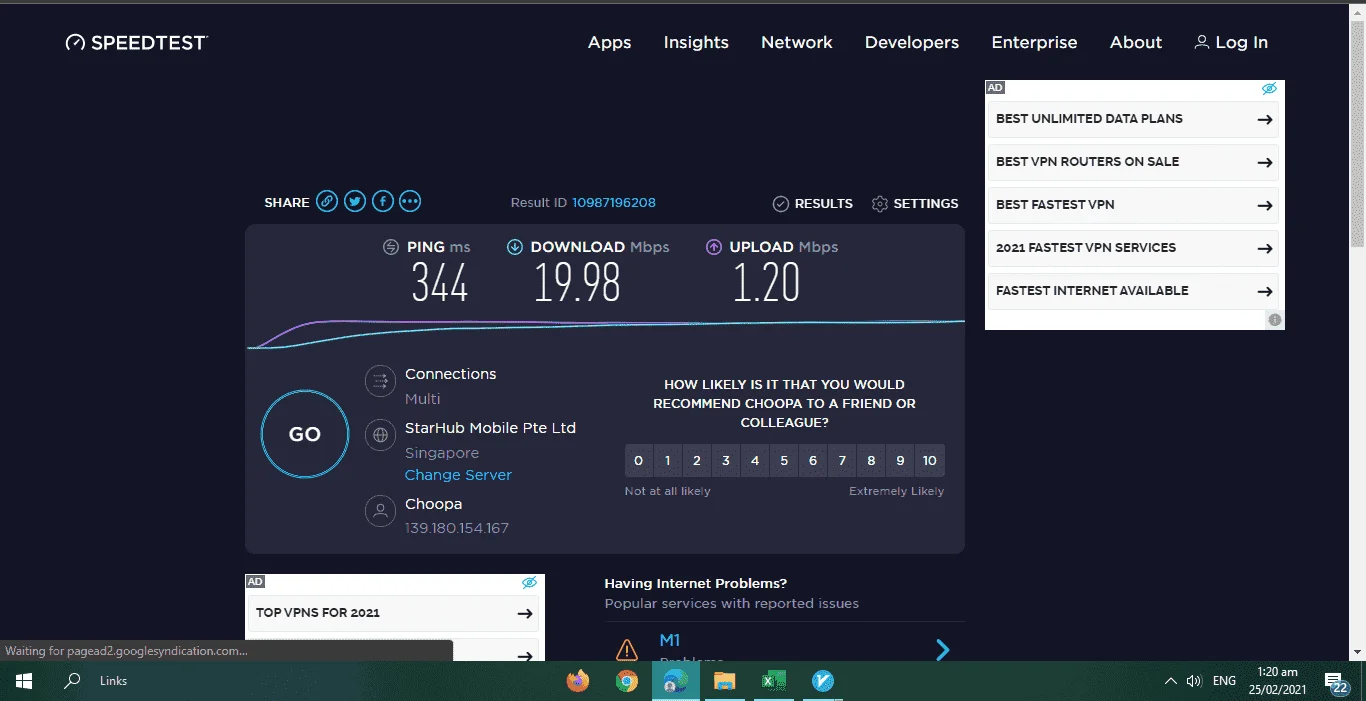Click the server globe icon
Image resolution: width=1366 pixels, height=701 pixels.
pyautogui.click(x=380, y=435)
